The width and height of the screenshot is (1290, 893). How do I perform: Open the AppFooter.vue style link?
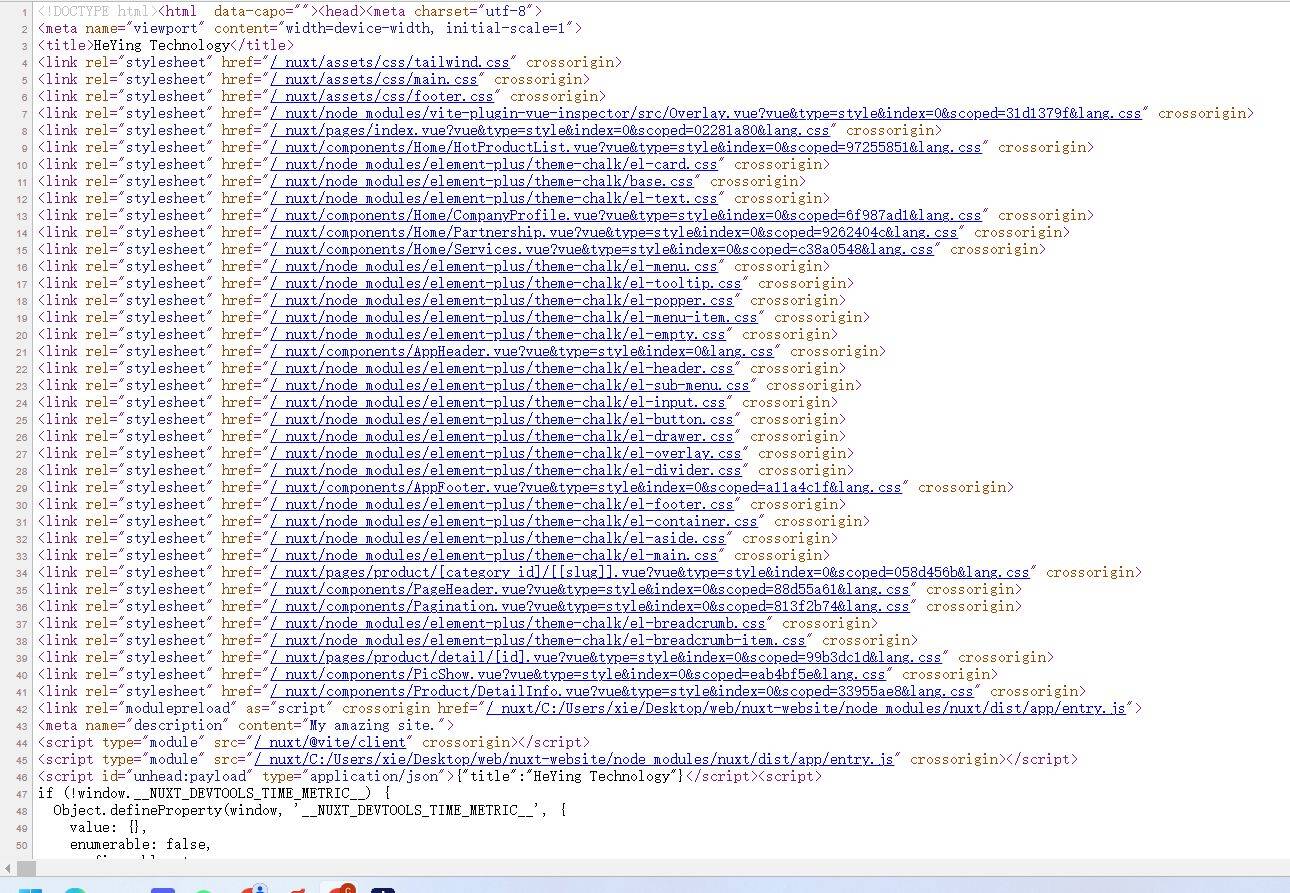click(586, 487)
